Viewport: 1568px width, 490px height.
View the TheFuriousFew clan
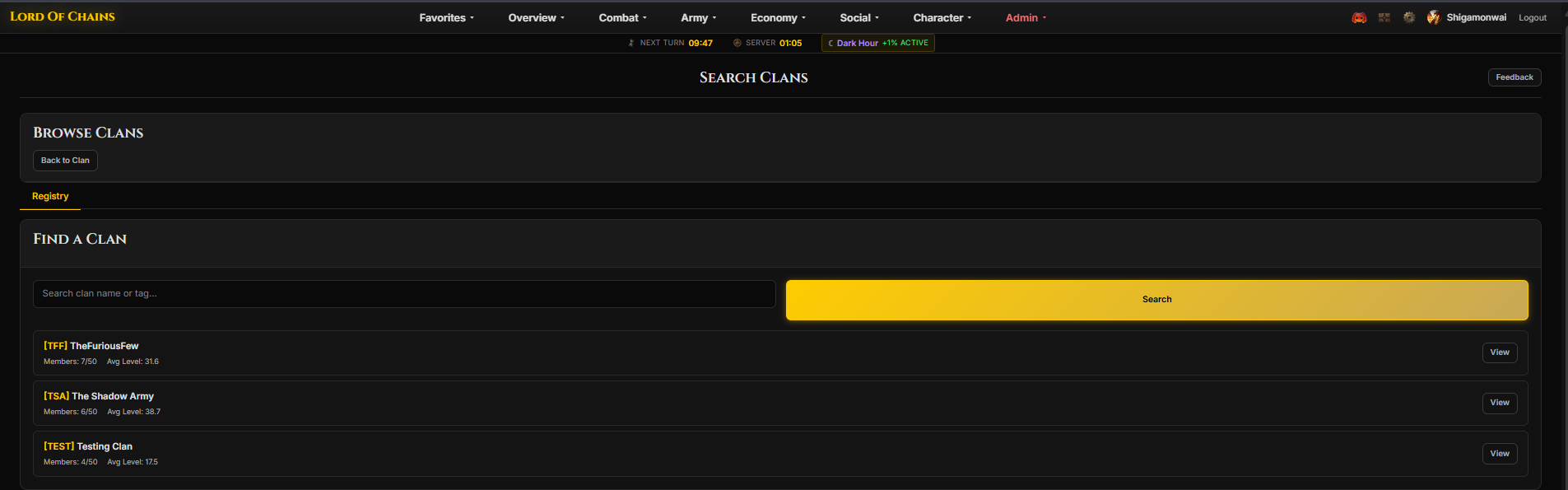(x=1500, y=352)
